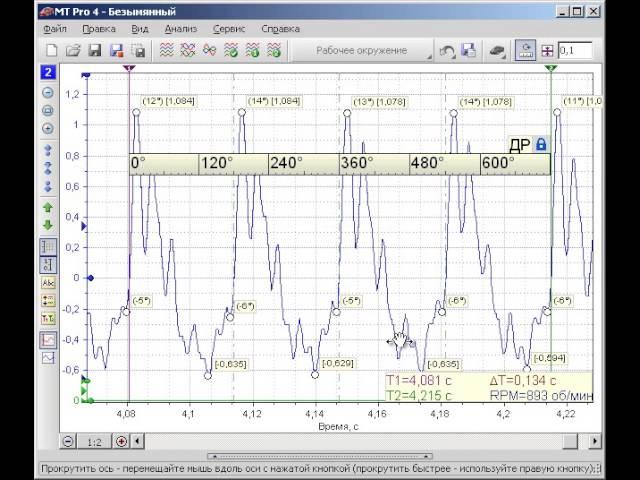
Task: Click the first wavy-lines waveform icon
Action: 166,51
